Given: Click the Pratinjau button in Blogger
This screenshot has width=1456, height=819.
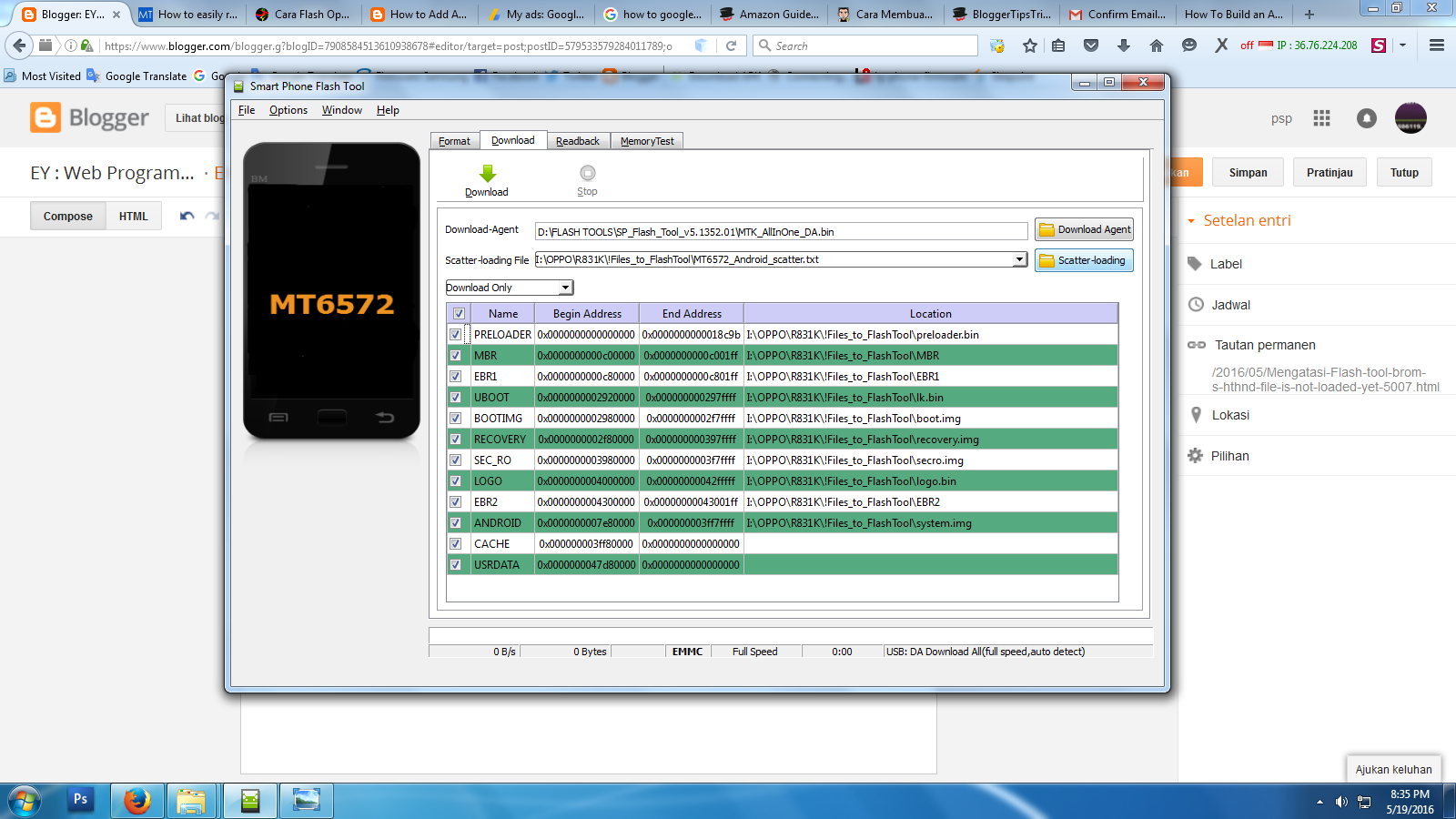Looking at the screenshot, I should (1330, 173).
